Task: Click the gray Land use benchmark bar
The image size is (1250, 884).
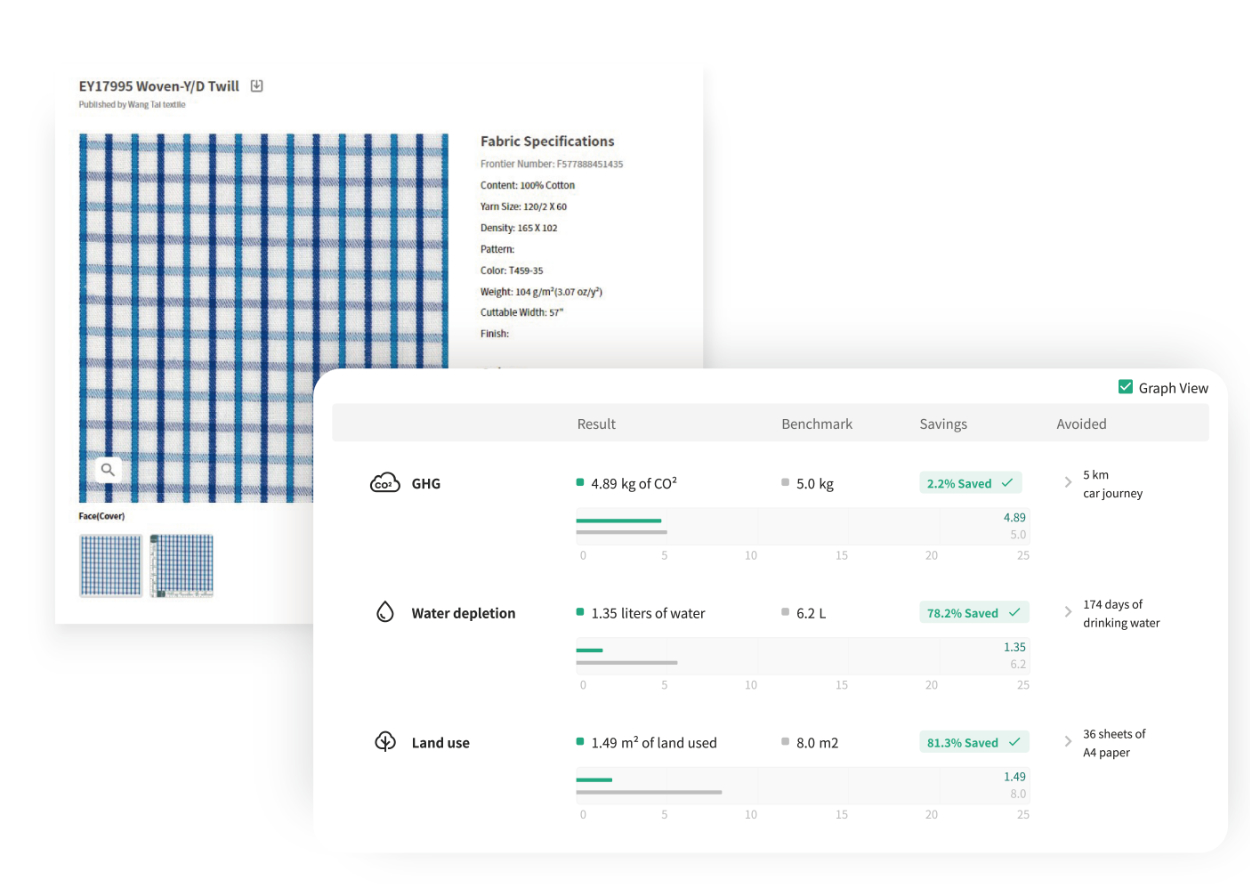Action: pos(648,792)
